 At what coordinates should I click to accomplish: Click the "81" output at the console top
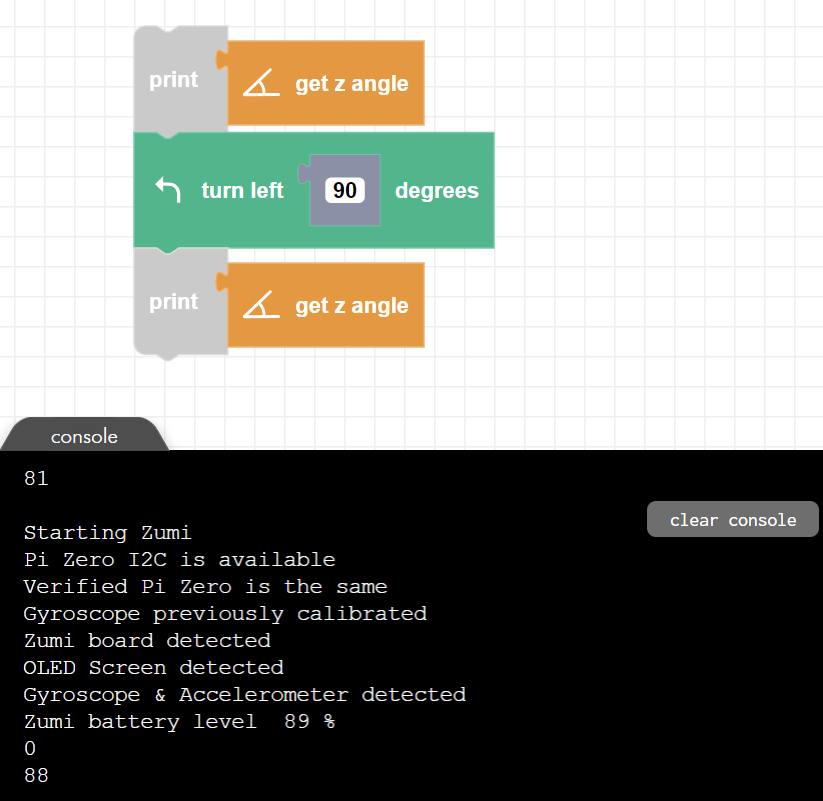[36, 479]
